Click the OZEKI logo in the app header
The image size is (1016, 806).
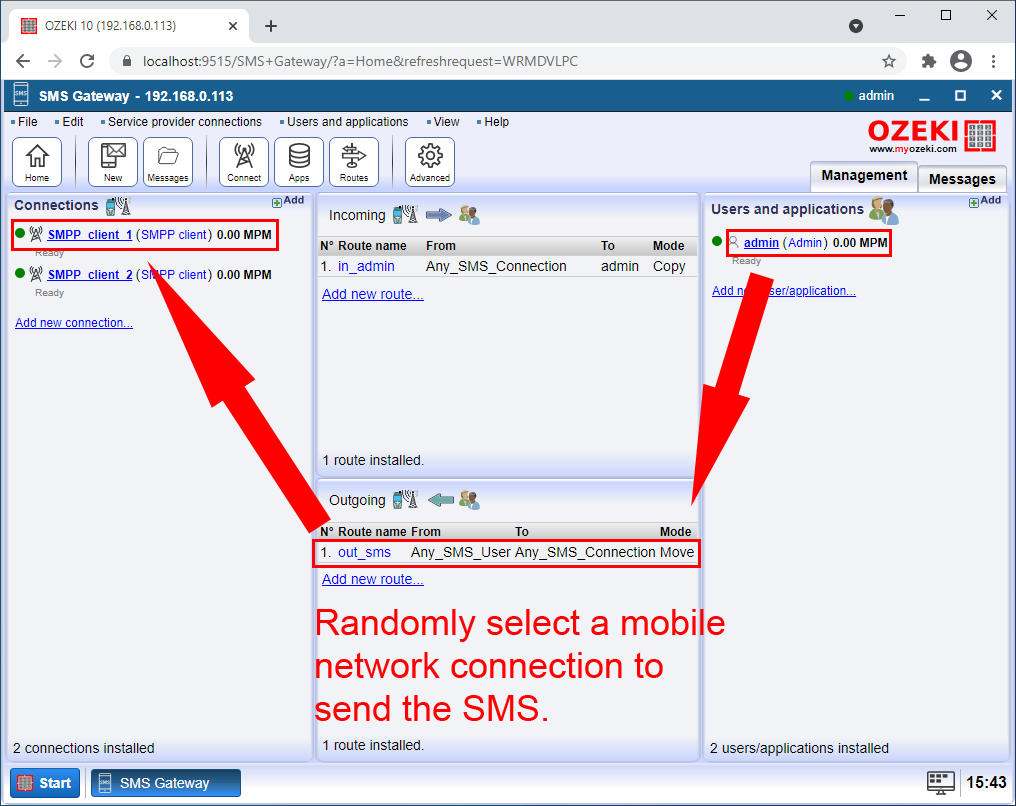(932, 135)
